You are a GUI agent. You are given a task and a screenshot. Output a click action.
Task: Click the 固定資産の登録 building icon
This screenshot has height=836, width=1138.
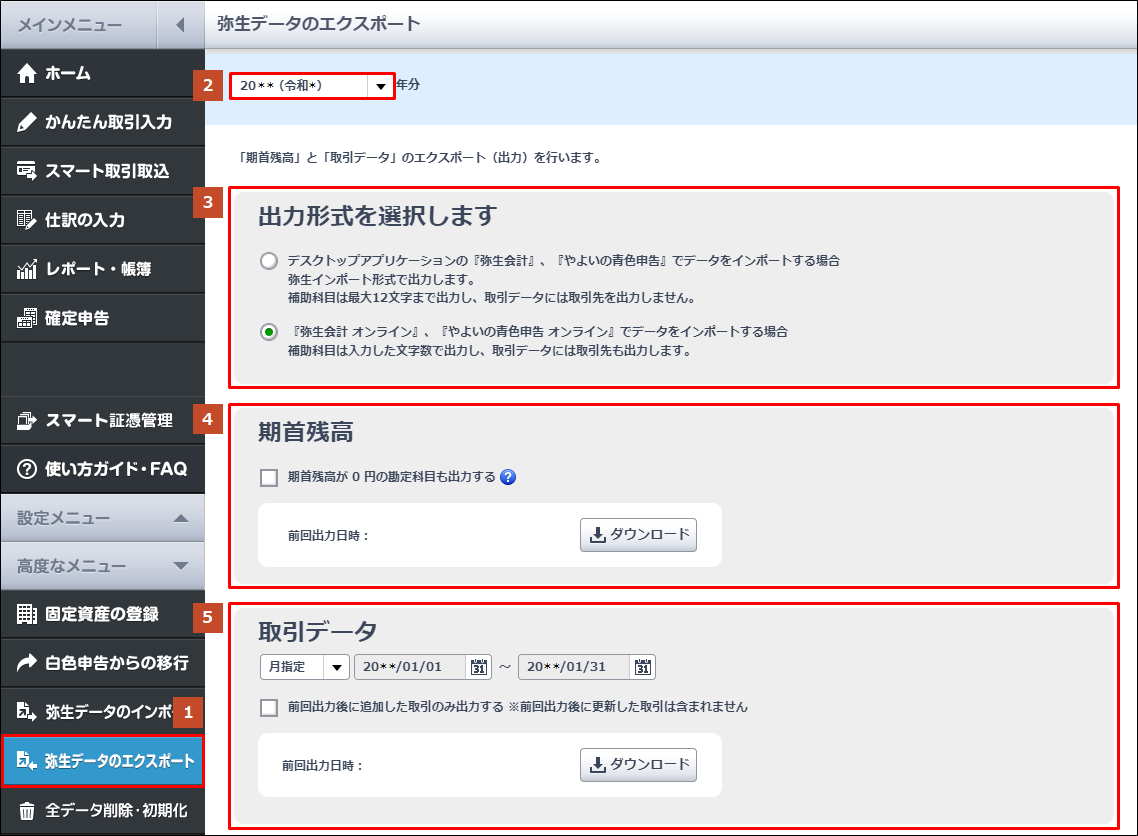(27, 614)
